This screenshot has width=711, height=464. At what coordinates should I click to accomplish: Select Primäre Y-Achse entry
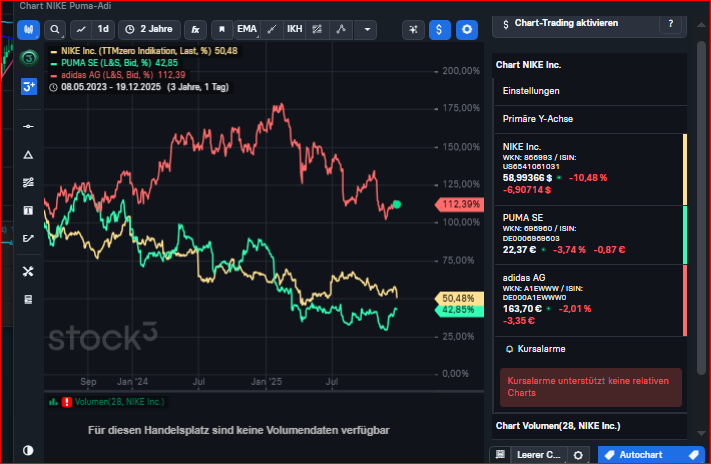[x=538, y=119]
